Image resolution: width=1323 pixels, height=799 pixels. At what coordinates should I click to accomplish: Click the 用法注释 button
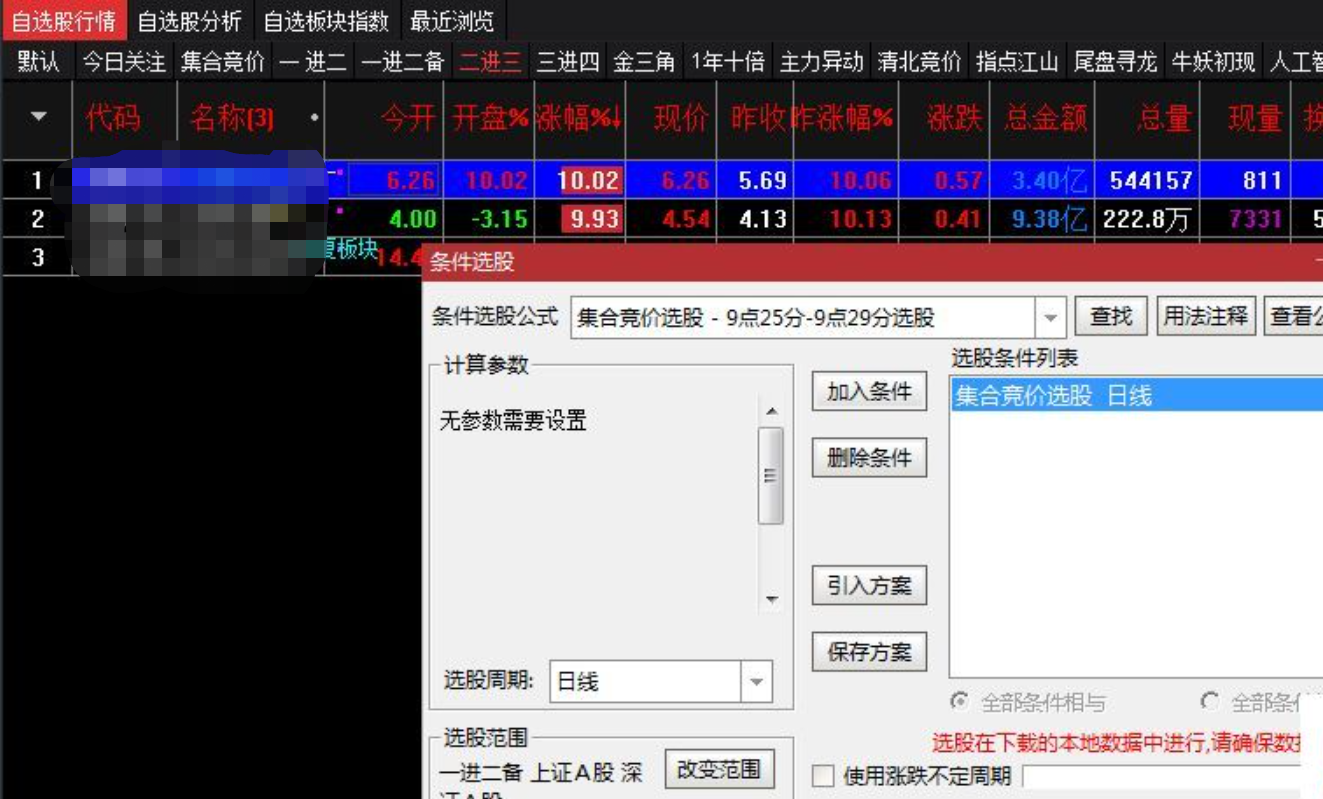point(1205,317)
